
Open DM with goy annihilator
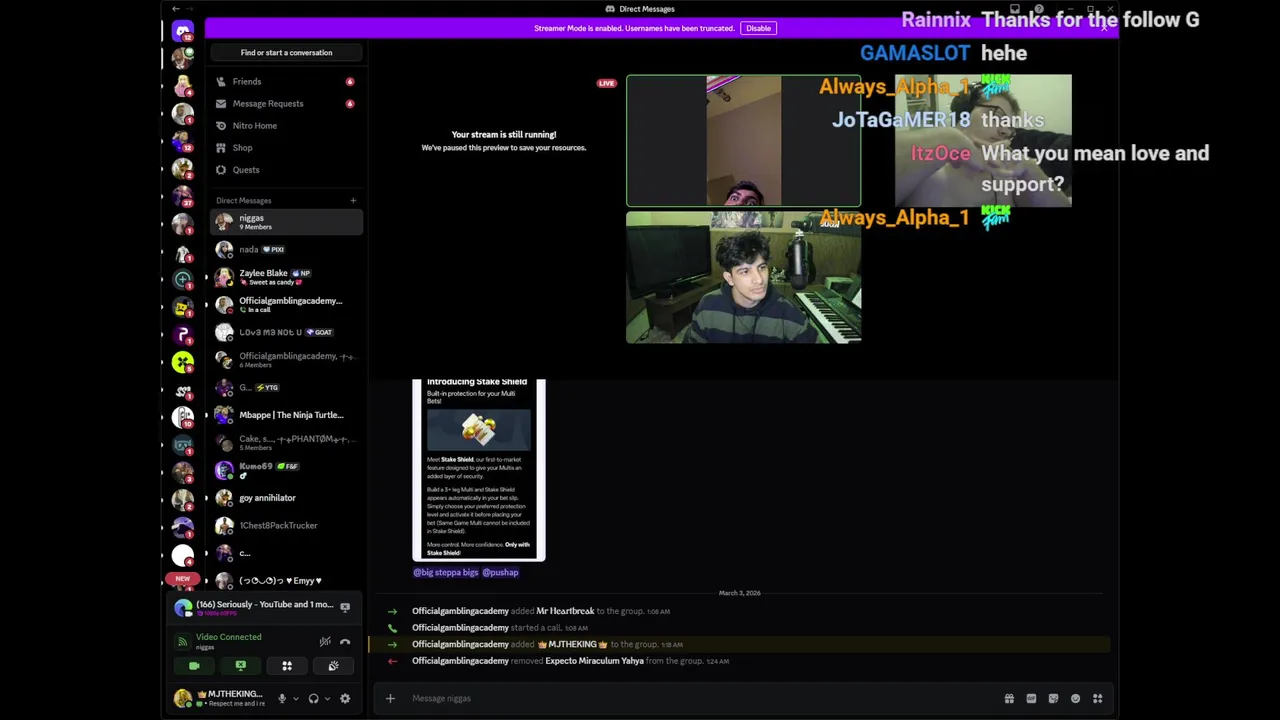point(286,498)
